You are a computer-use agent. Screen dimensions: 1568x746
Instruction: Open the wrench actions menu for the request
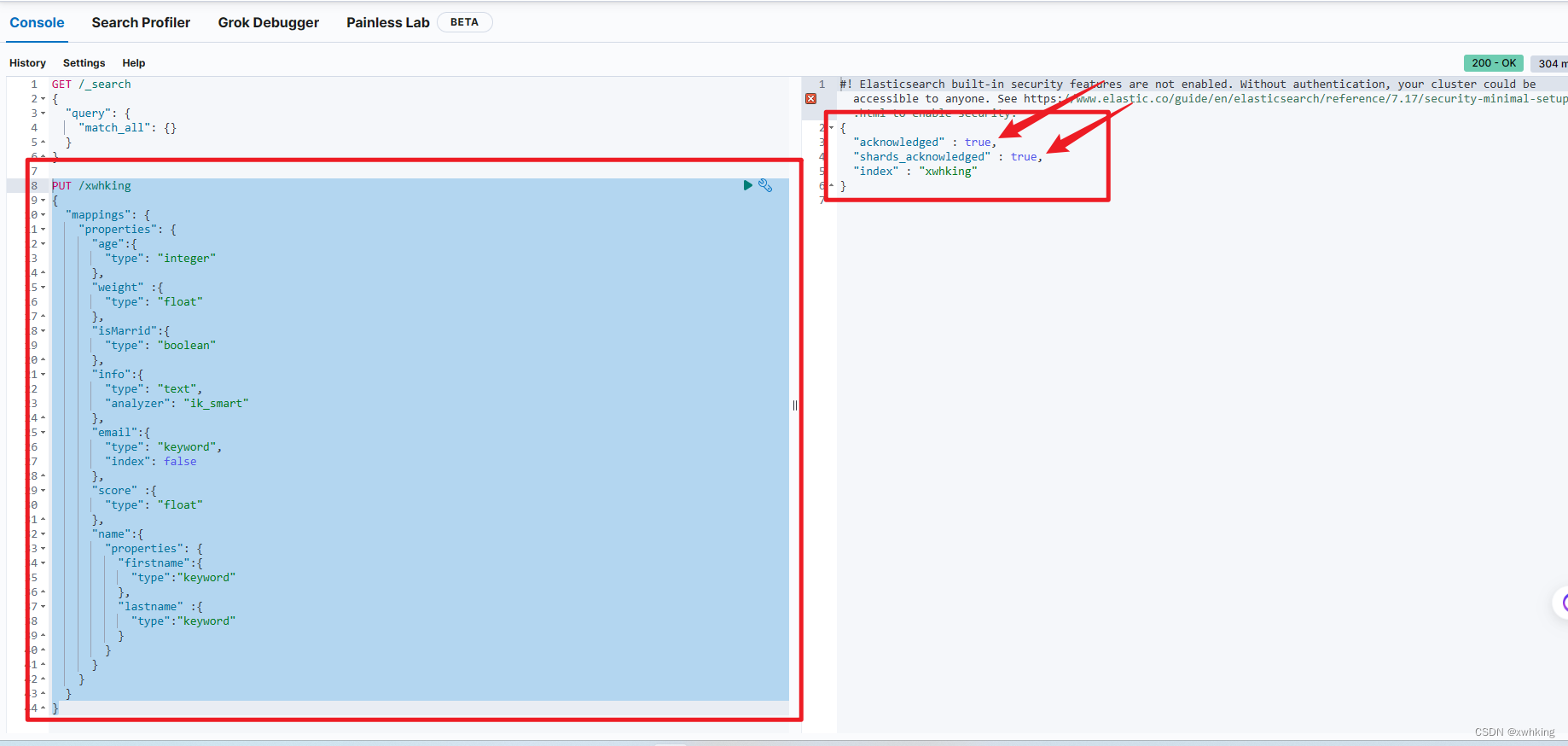765,185
